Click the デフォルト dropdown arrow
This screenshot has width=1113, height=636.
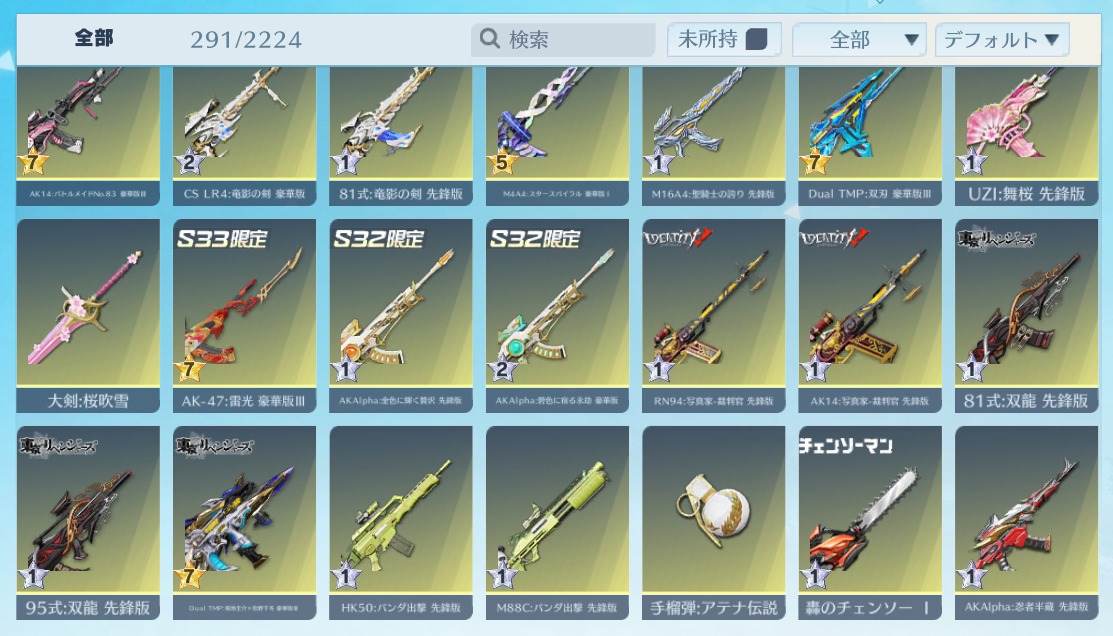pos(1052,40)
